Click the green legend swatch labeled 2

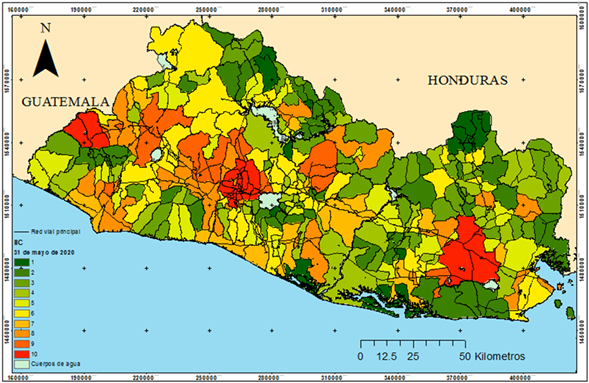coord(22,272)
